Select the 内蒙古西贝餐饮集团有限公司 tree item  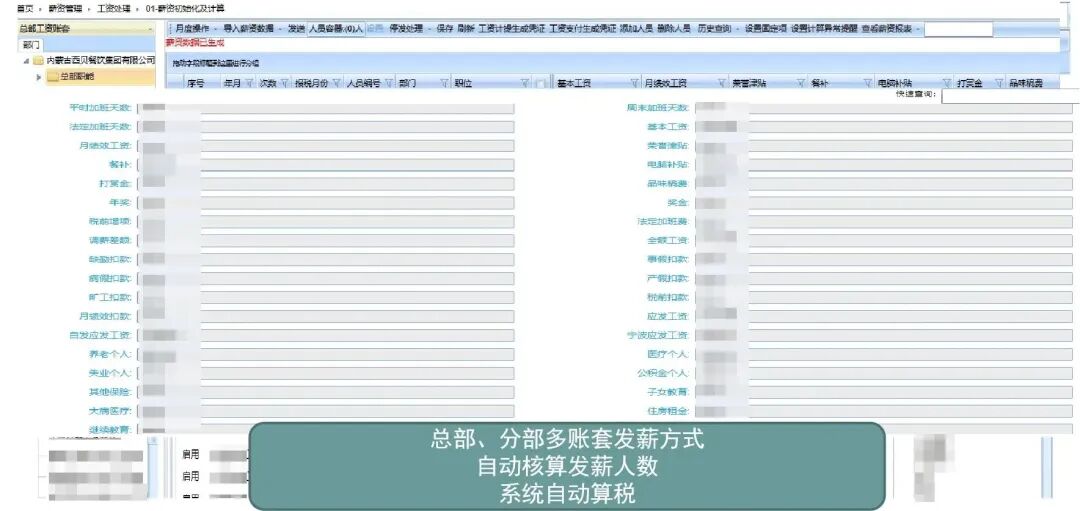pyautogui.click(x=101, y=61)
